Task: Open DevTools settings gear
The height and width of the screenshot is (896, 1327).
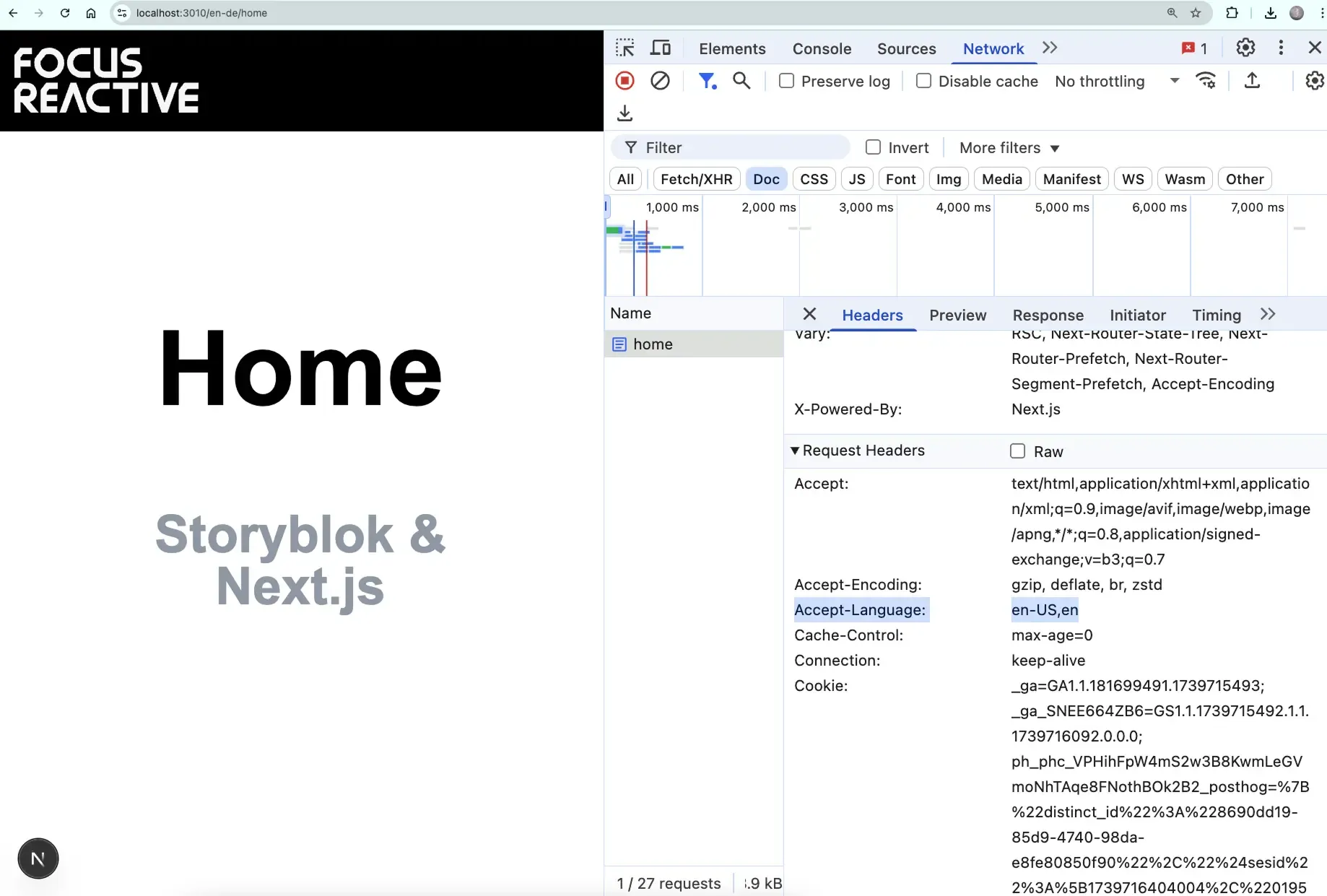Action: (x=1245, y=48)
